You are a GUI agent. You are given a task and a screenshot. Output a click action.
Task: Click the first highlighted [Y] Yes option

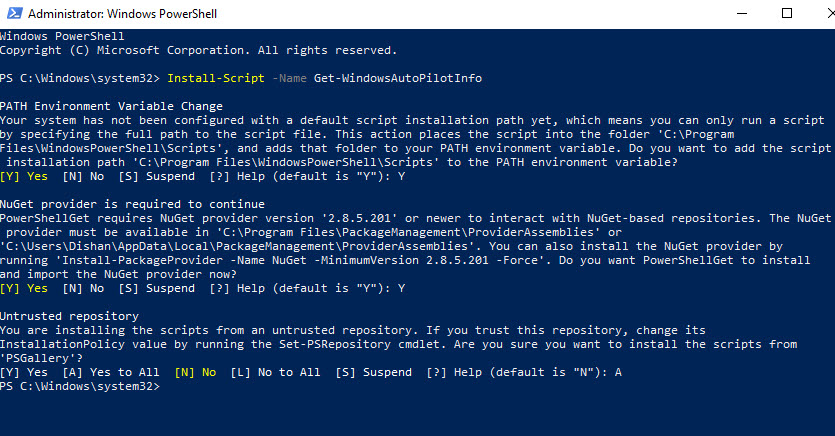[x=24, y=176]
